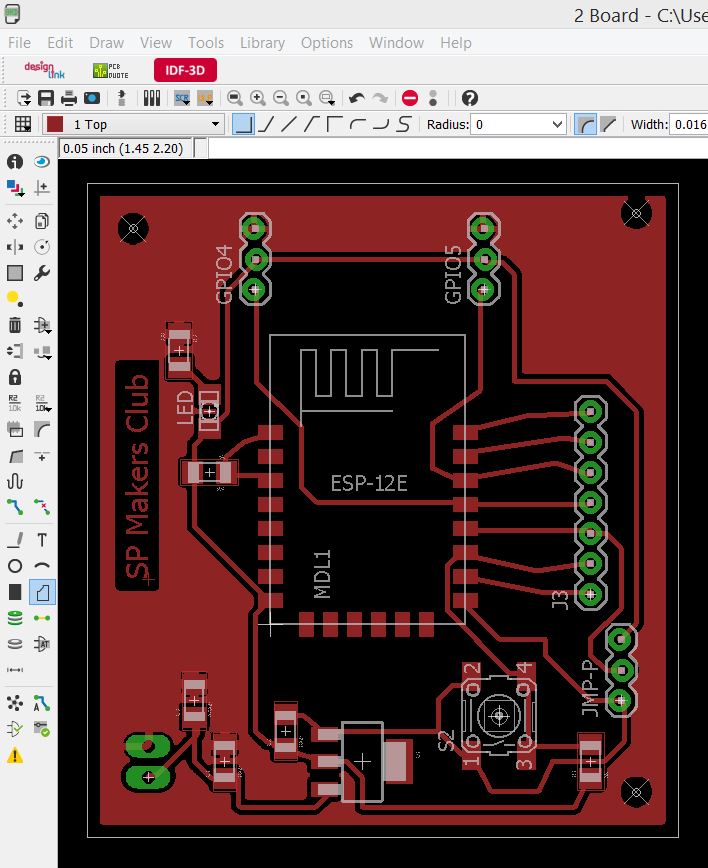The height and width of the screenshot is (868, 708).
Task: Select the Copy tool
Action: (x=42, y=221)
